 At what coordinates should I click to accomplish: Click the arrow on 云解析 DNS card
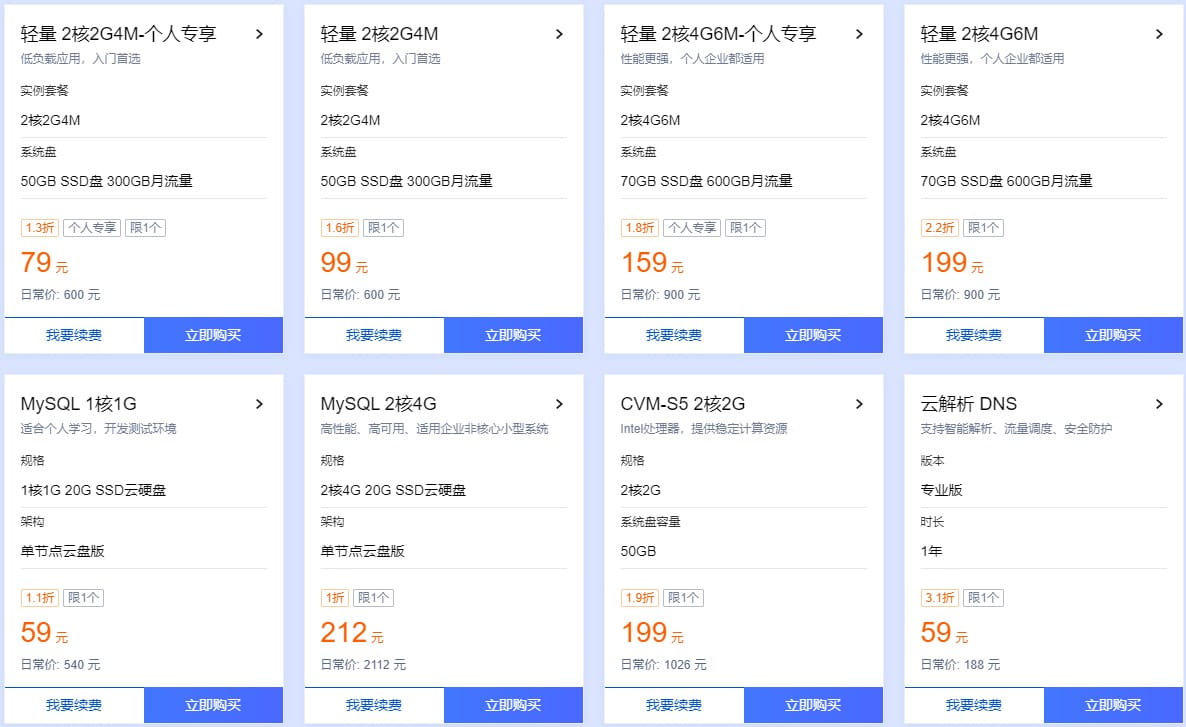pyautogui.click(x=1159, y=403)
